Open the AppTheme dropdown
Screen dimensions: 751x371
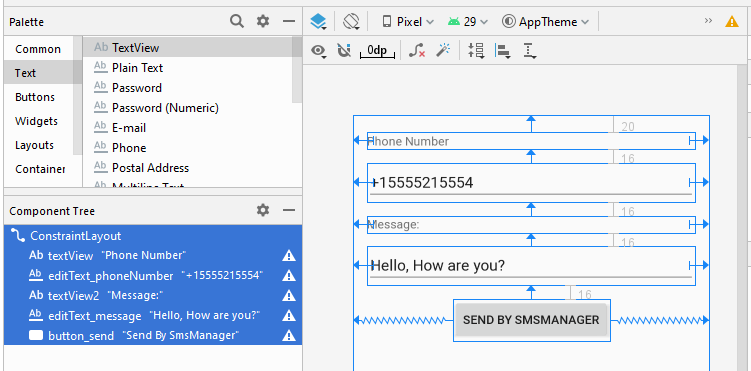[x=546, y=22]
